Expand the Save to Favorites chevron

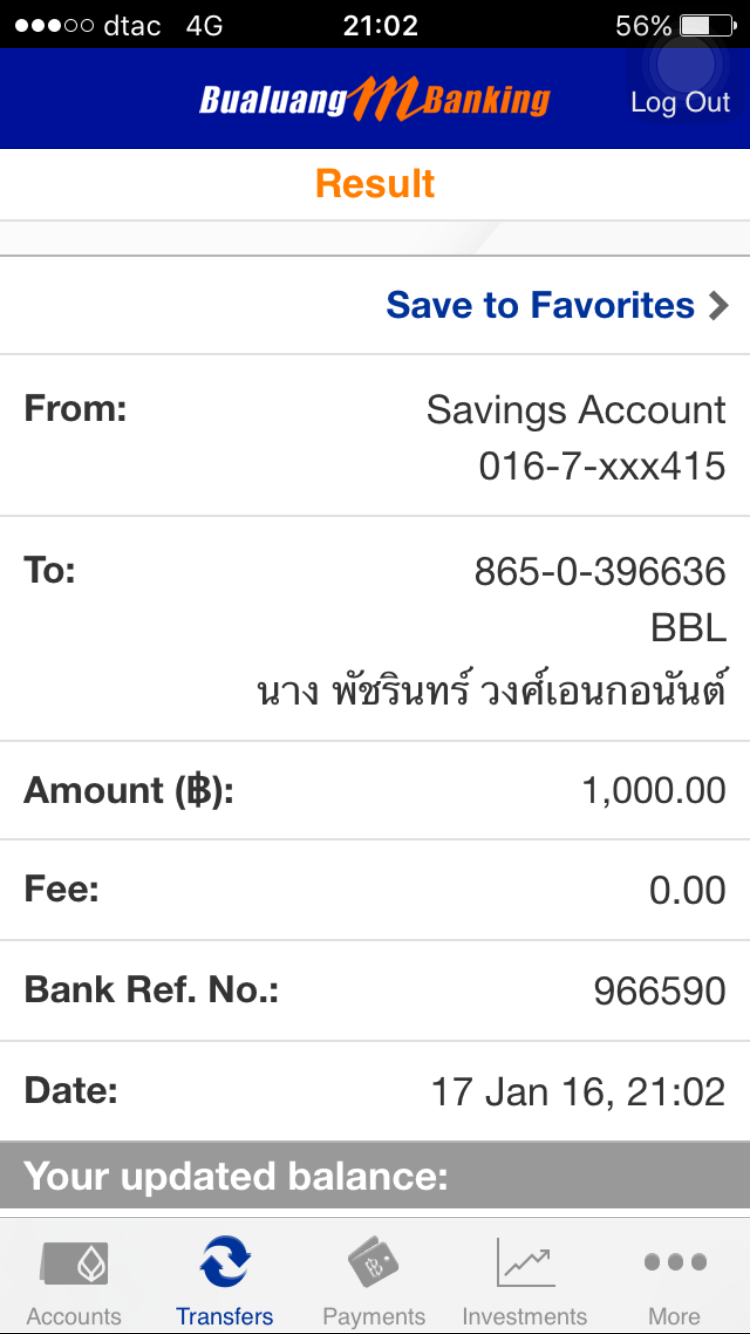(718, 305)
